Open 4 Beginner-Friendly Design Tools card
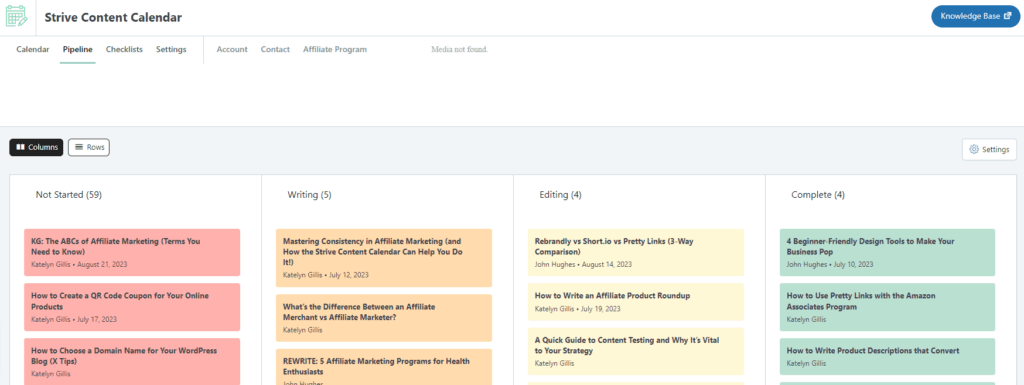The height and width of the screenshot is (385, 1024). click(x=888, y=253)
